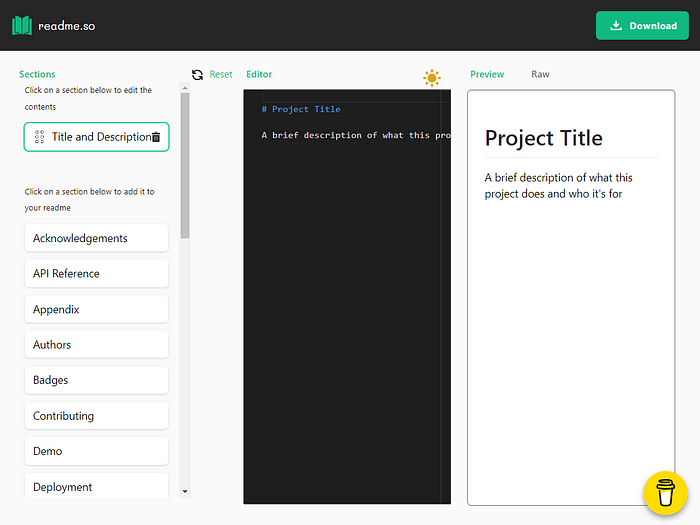Switch to the Raw tab

coord(540,74)
